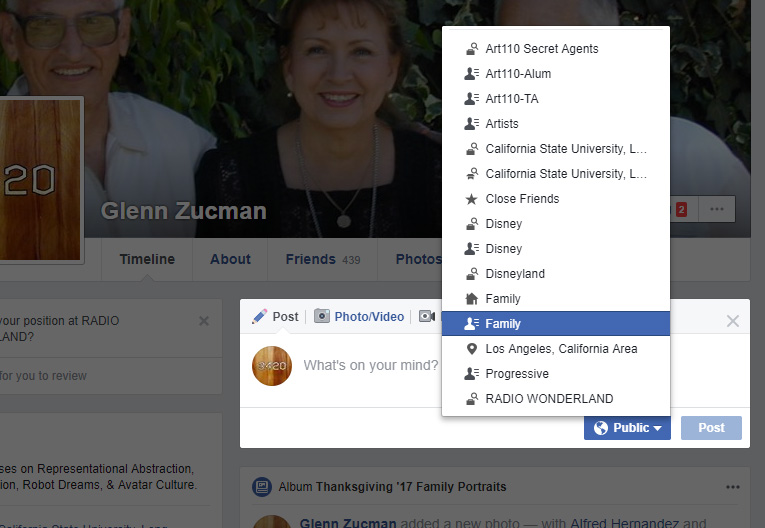Viewport: 765px width, 528px height.
Task: Choose RADIO WONDERLAND audience
Action: [x=556, y=398]
